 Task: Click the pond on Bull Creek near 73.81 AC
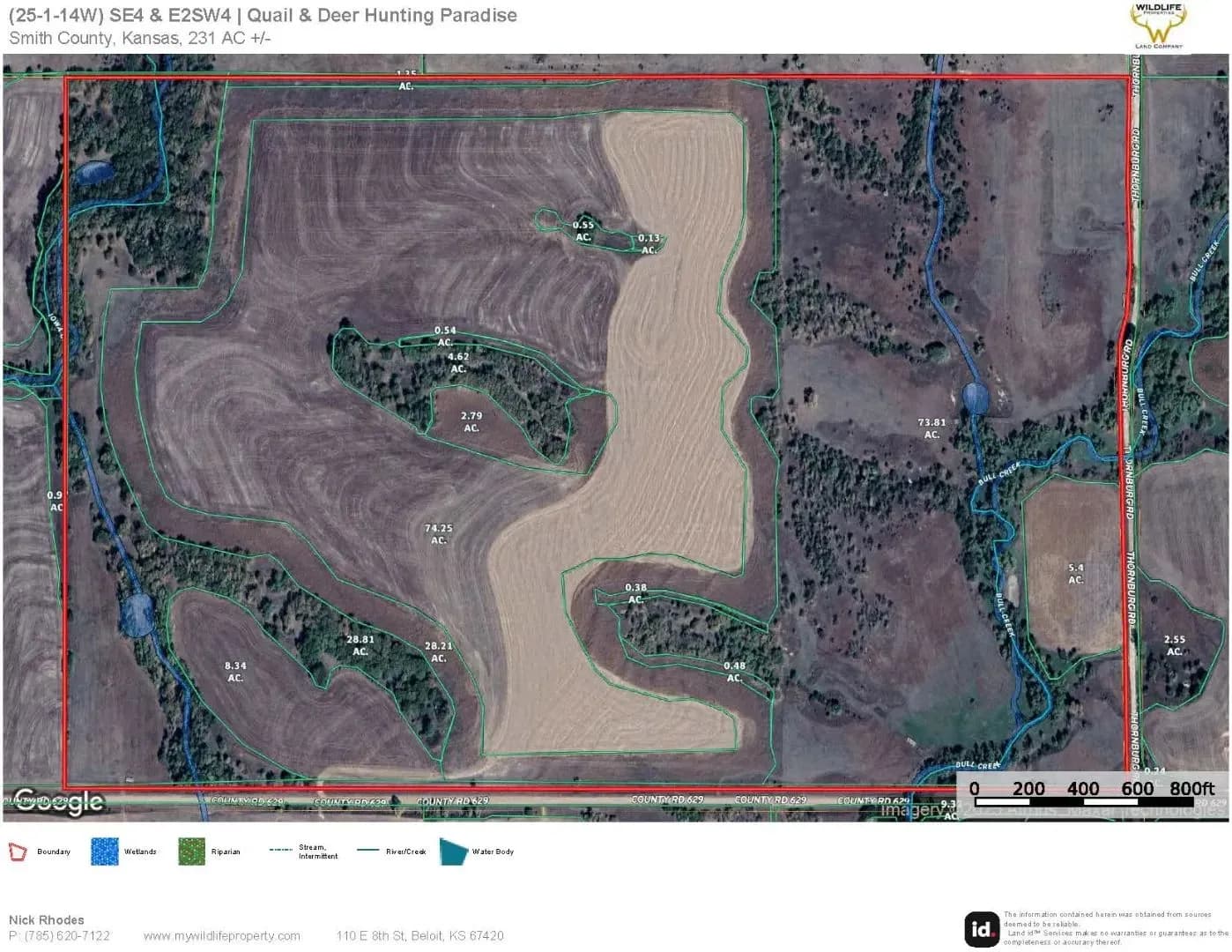coord(975,398)
